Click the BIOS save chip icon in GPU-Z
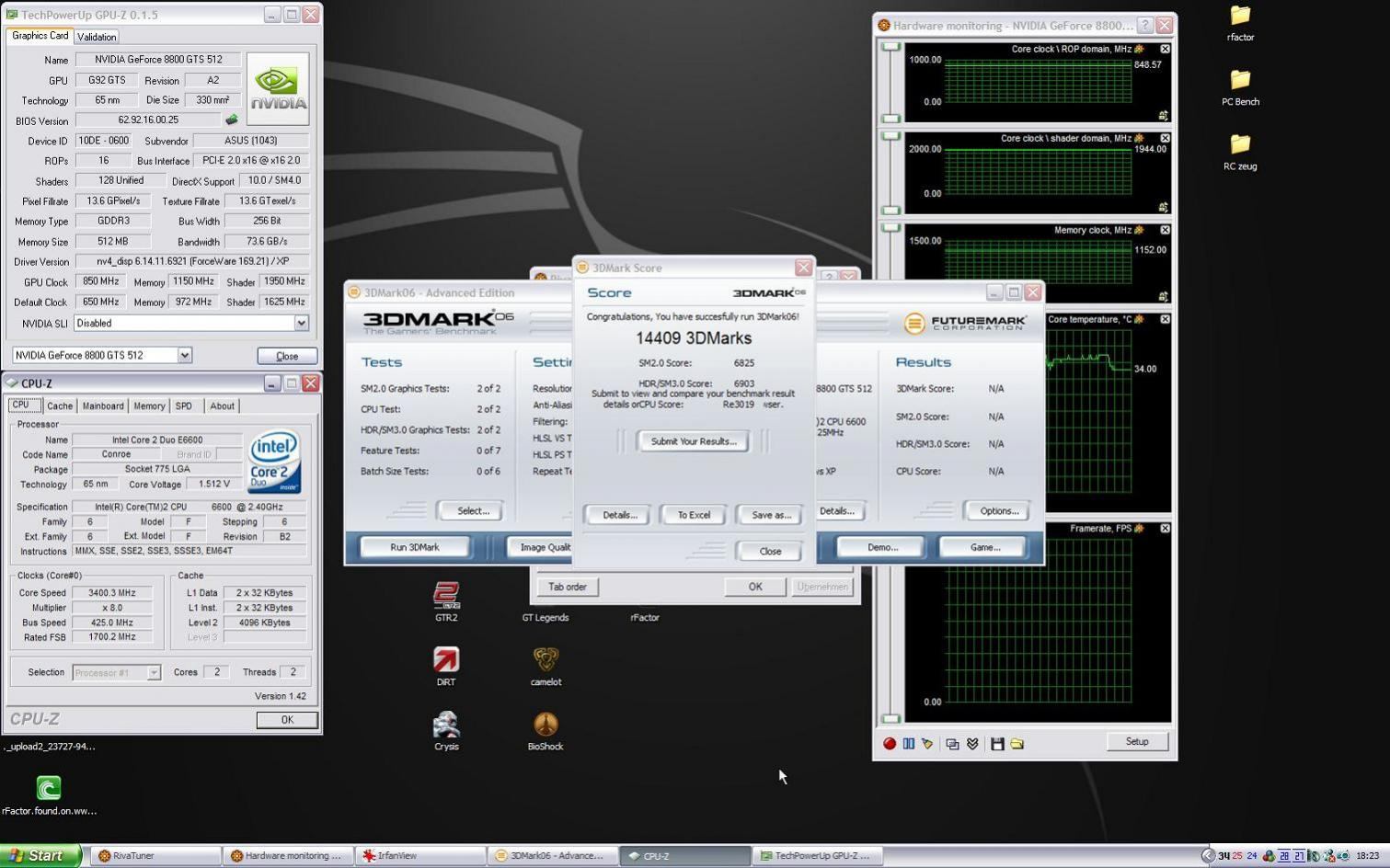The image size is (1390, 868). [232, 120]
